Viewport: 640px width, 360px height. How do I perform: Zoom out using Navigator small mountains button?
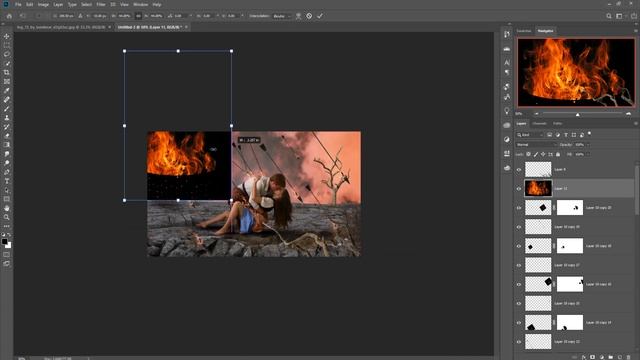tap(536, 114)
